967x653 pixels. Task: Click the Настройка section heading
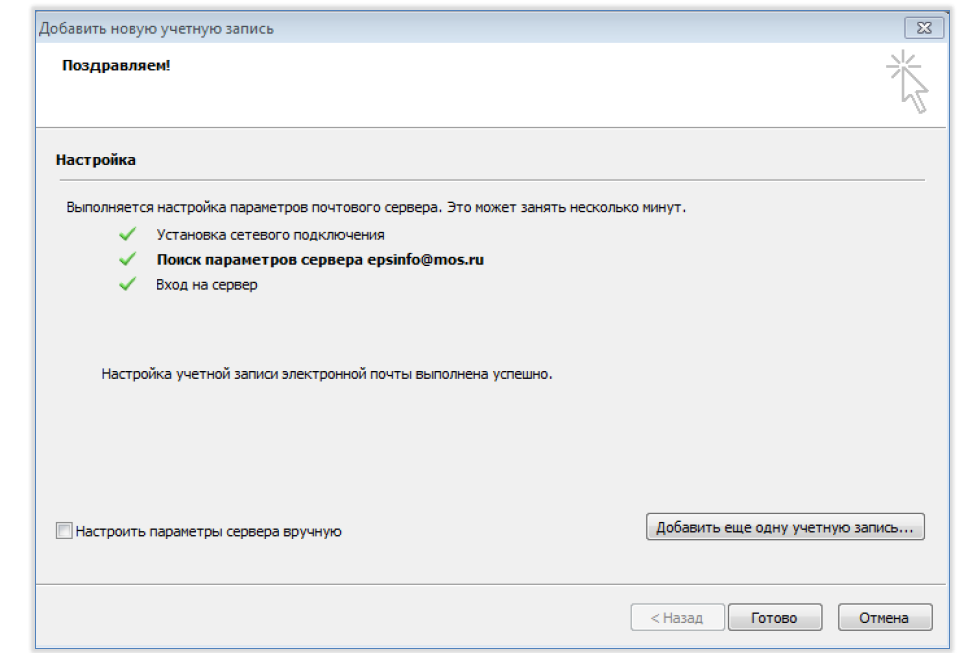click(96, 159)
